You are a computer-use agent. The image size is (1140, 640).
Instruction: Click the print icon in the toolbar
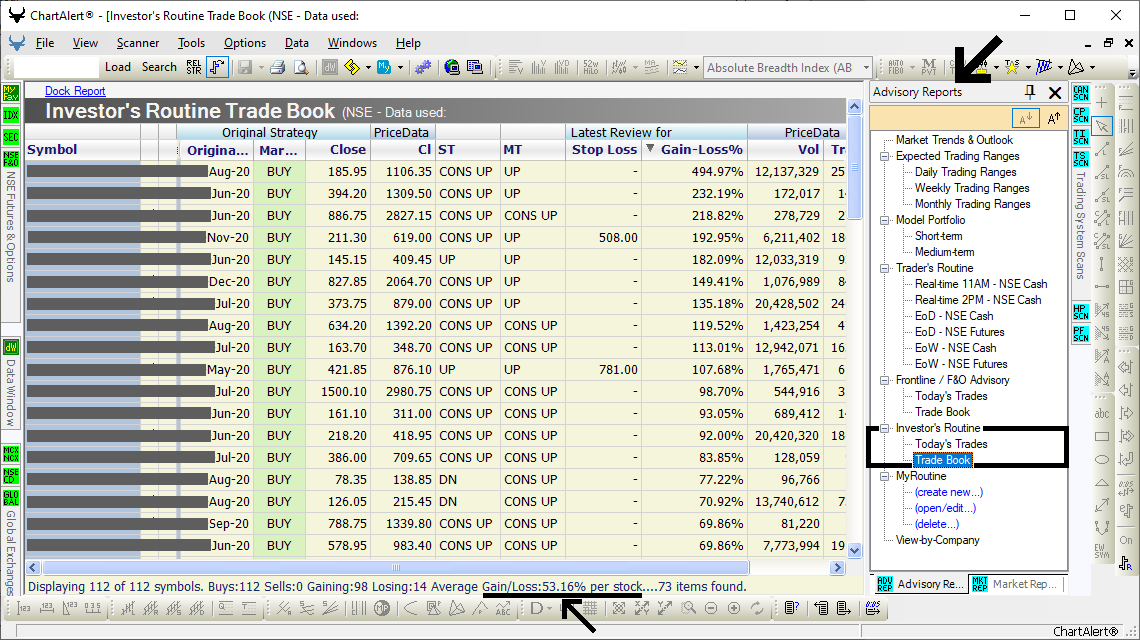277,67
